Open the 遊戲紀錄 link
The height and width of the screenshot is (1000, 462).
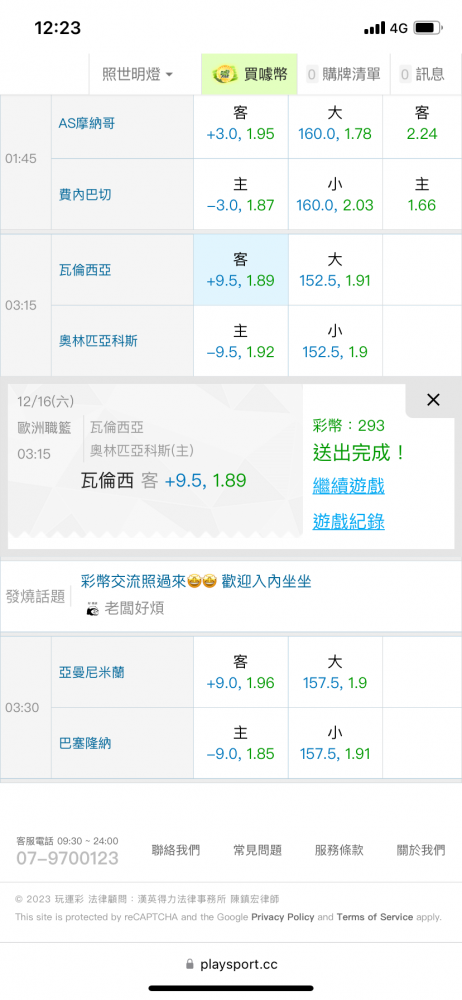(348, 522)
